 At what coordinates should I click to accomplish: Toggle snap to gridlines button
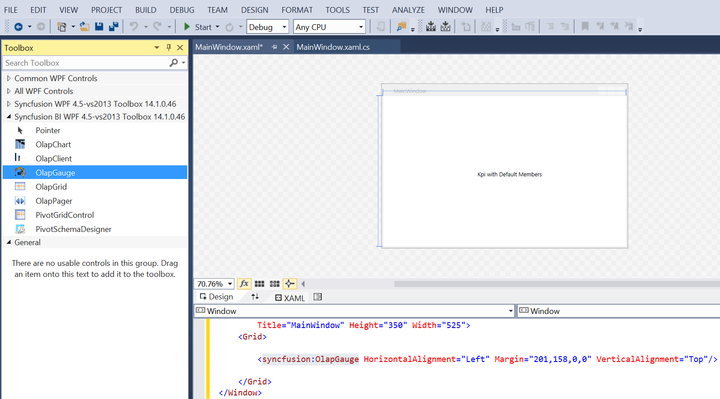click(275, 284)
